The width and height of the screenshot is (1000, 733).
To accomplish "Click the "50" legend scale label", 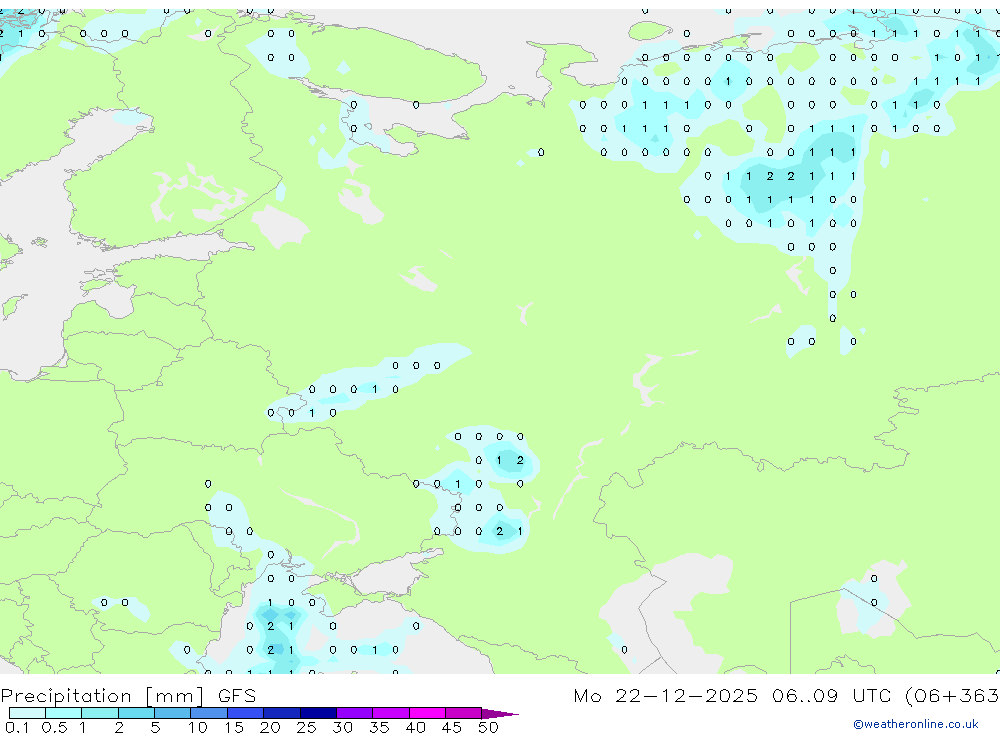I will pyautogui.click(x=488, y=727).
